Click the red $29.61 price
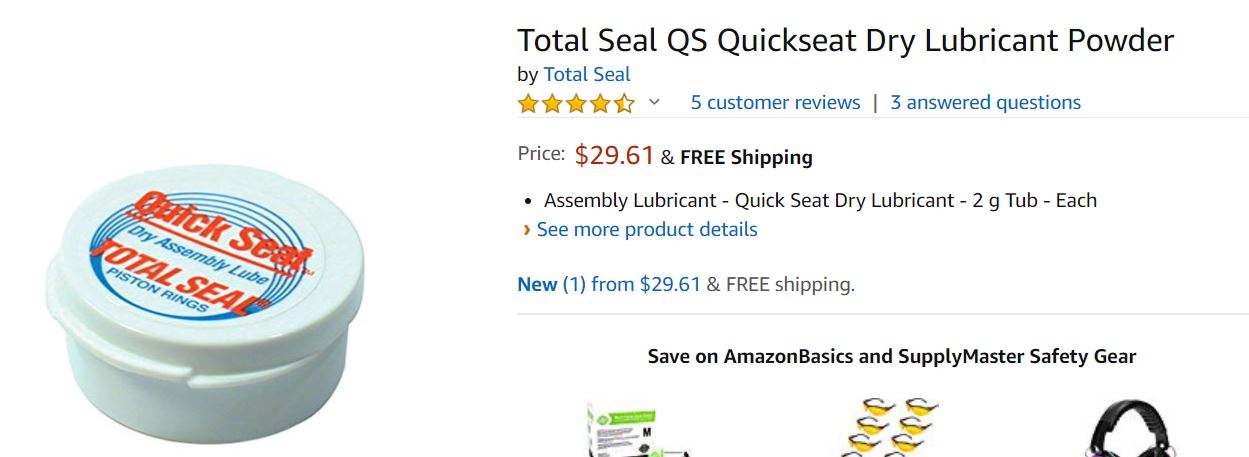The width and height of the screenshot is (1249, 457). pos(614,155)
